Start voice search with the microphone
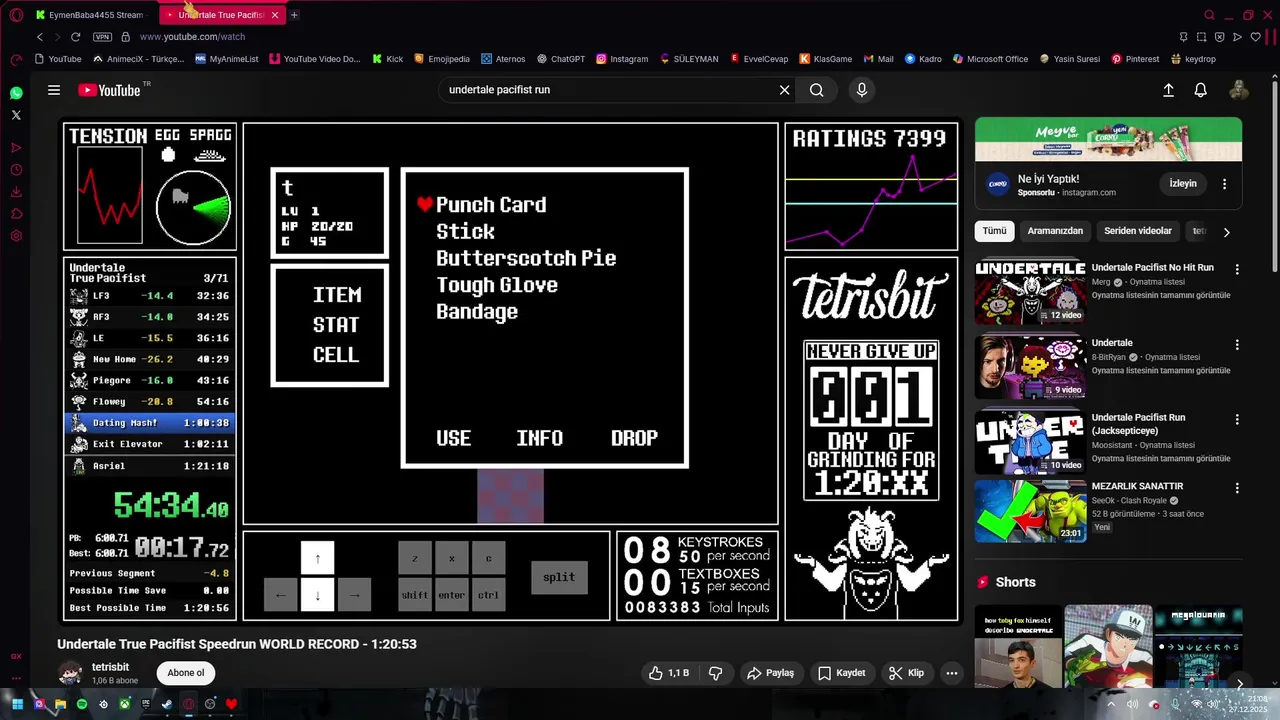This screenshot has height=720, width=1280. [x=862, y=90]
